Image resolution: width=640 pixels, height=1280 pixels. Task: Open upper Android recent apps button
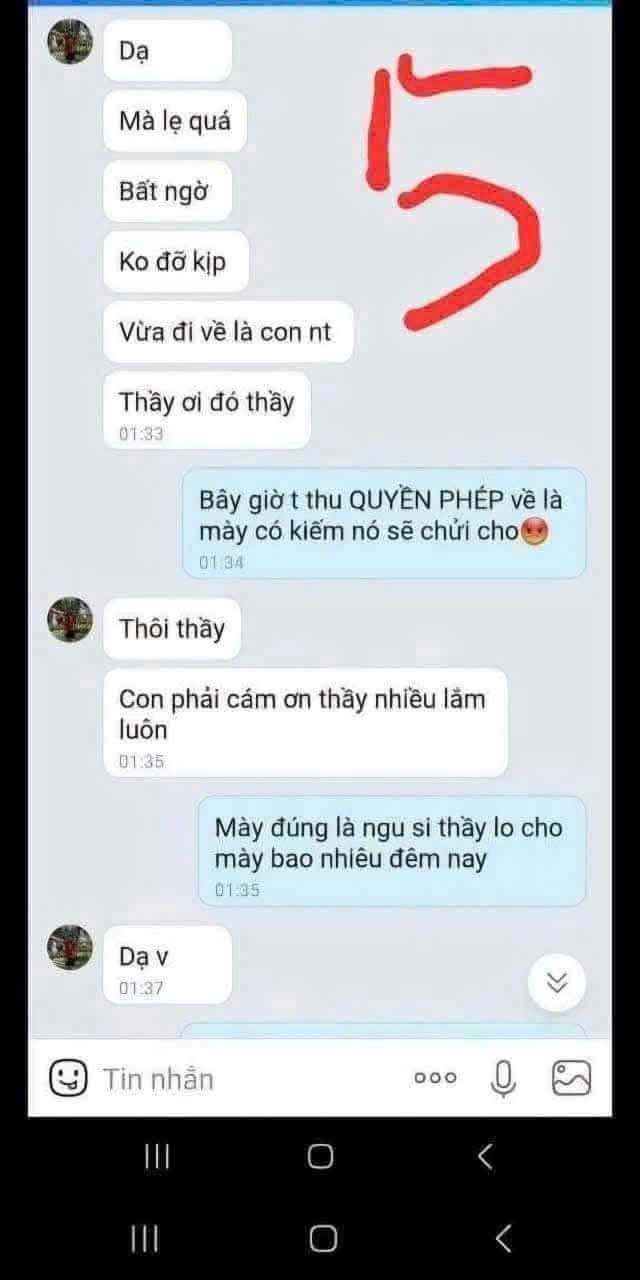tap(157, 1157)
